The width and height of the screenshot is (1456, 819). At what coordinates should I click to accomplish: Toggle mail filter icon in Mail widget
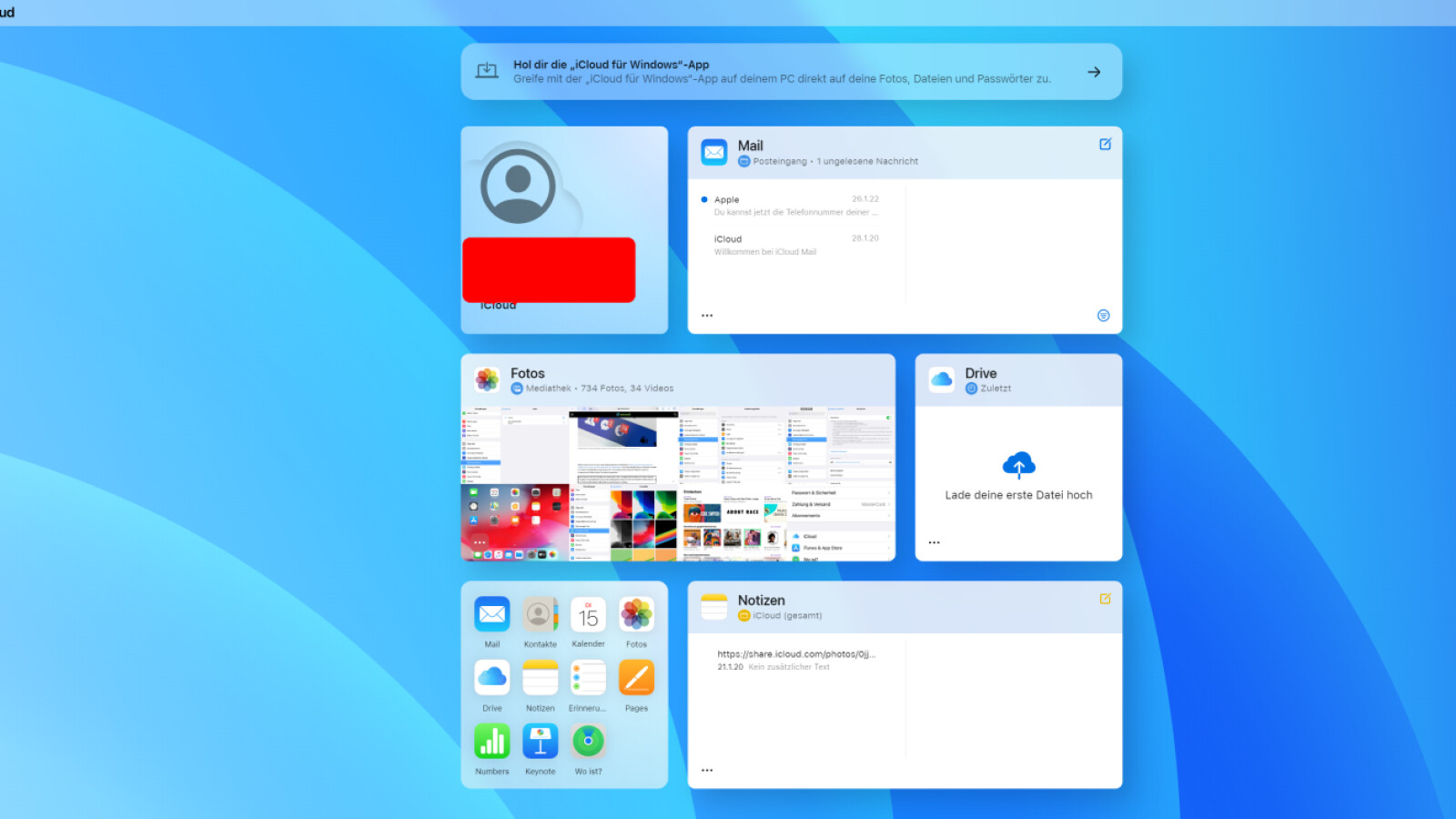(1103, 316)
